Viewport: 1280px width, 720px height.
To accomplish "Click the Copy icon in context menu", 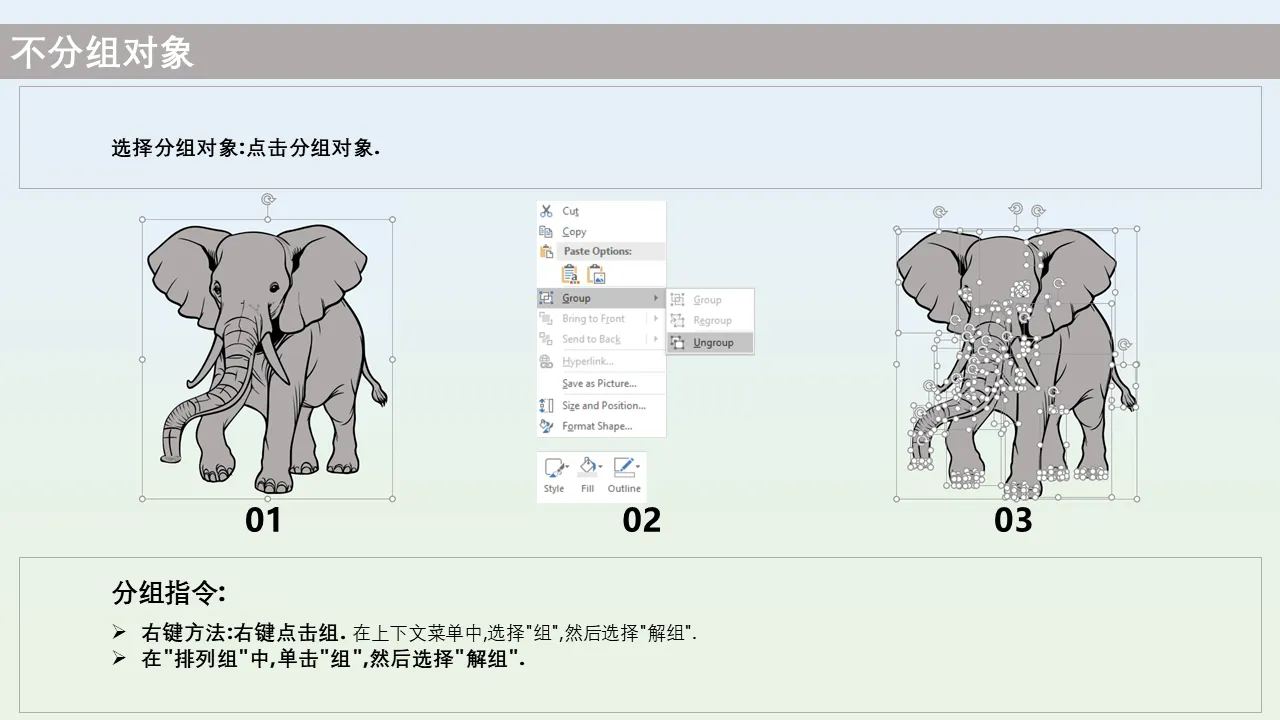I will point(546,232).
